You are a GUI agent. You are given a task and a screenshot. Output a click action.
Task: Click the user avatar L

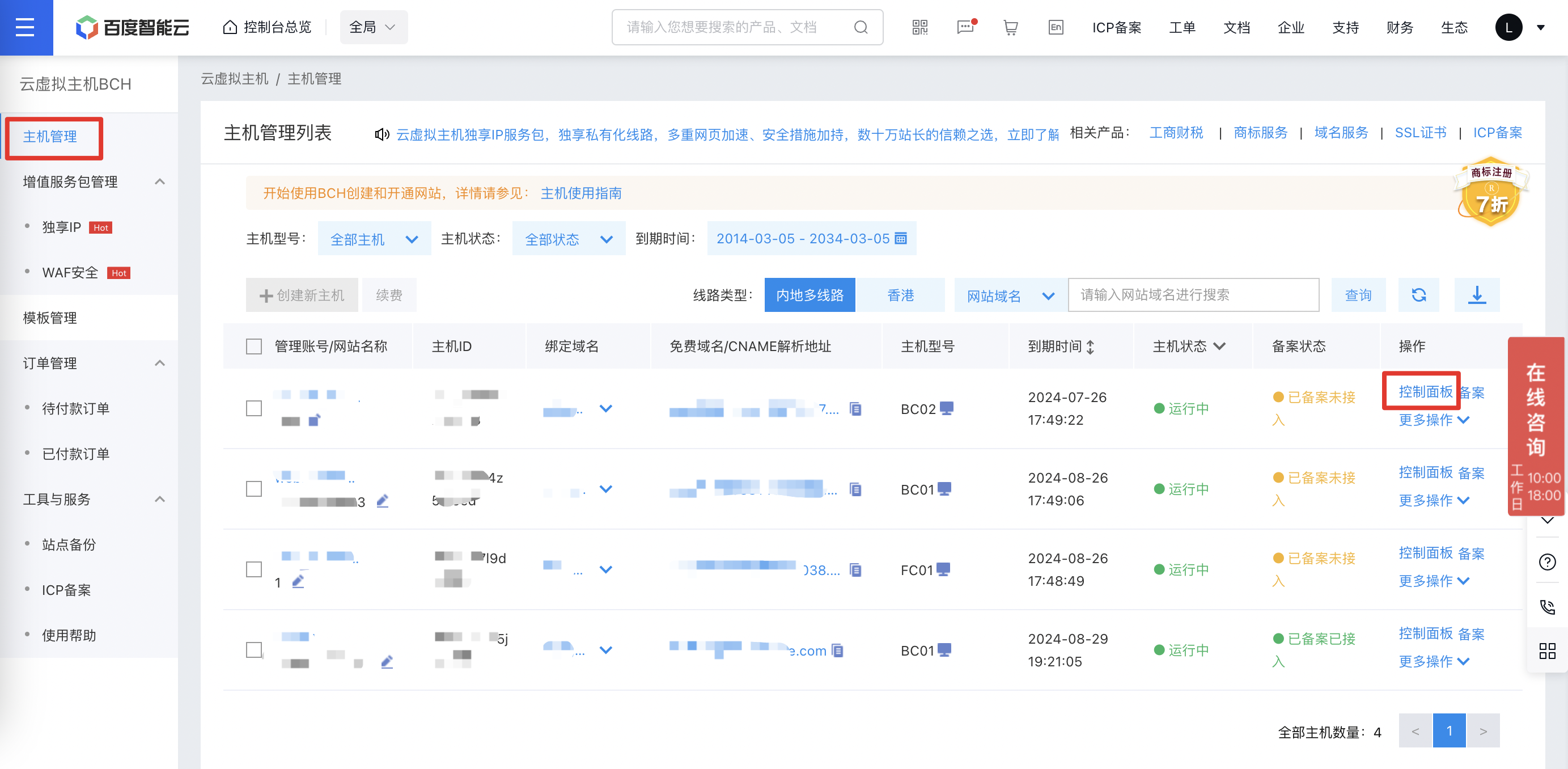pyautogui.click(x=1508, y=27)
